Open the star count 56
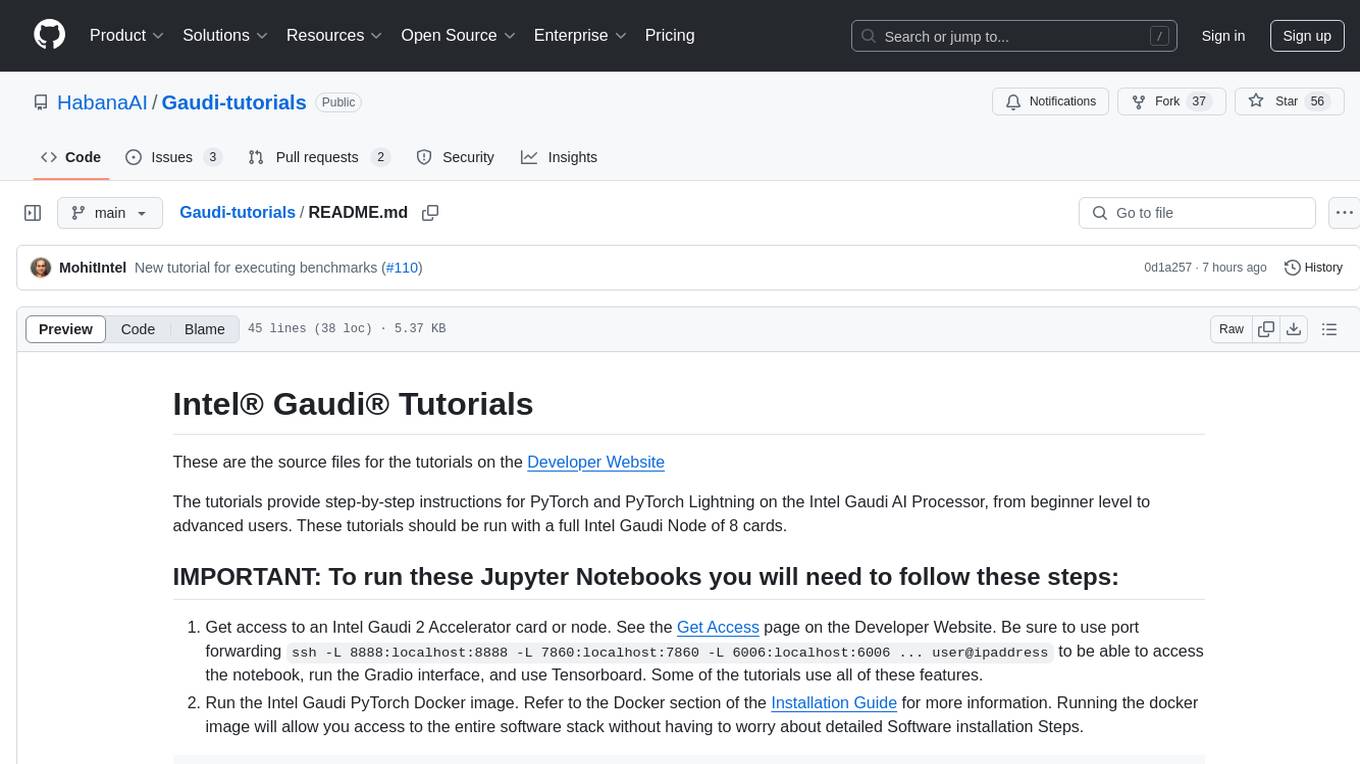This screenshot has width=1360, height=764. (x=1318, y=101)
